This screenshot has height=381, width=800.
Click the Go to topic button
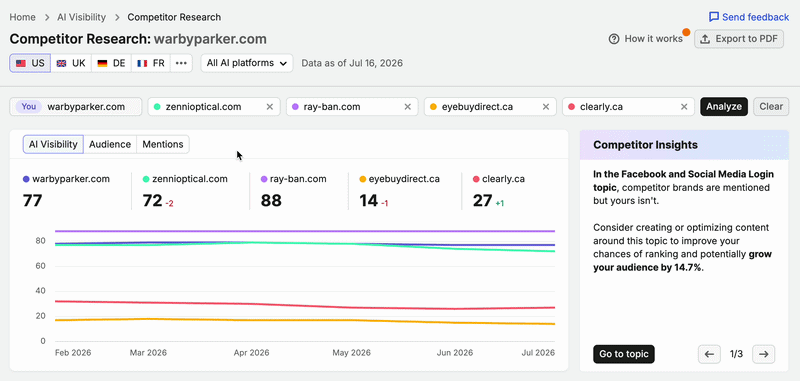point(623,354)
